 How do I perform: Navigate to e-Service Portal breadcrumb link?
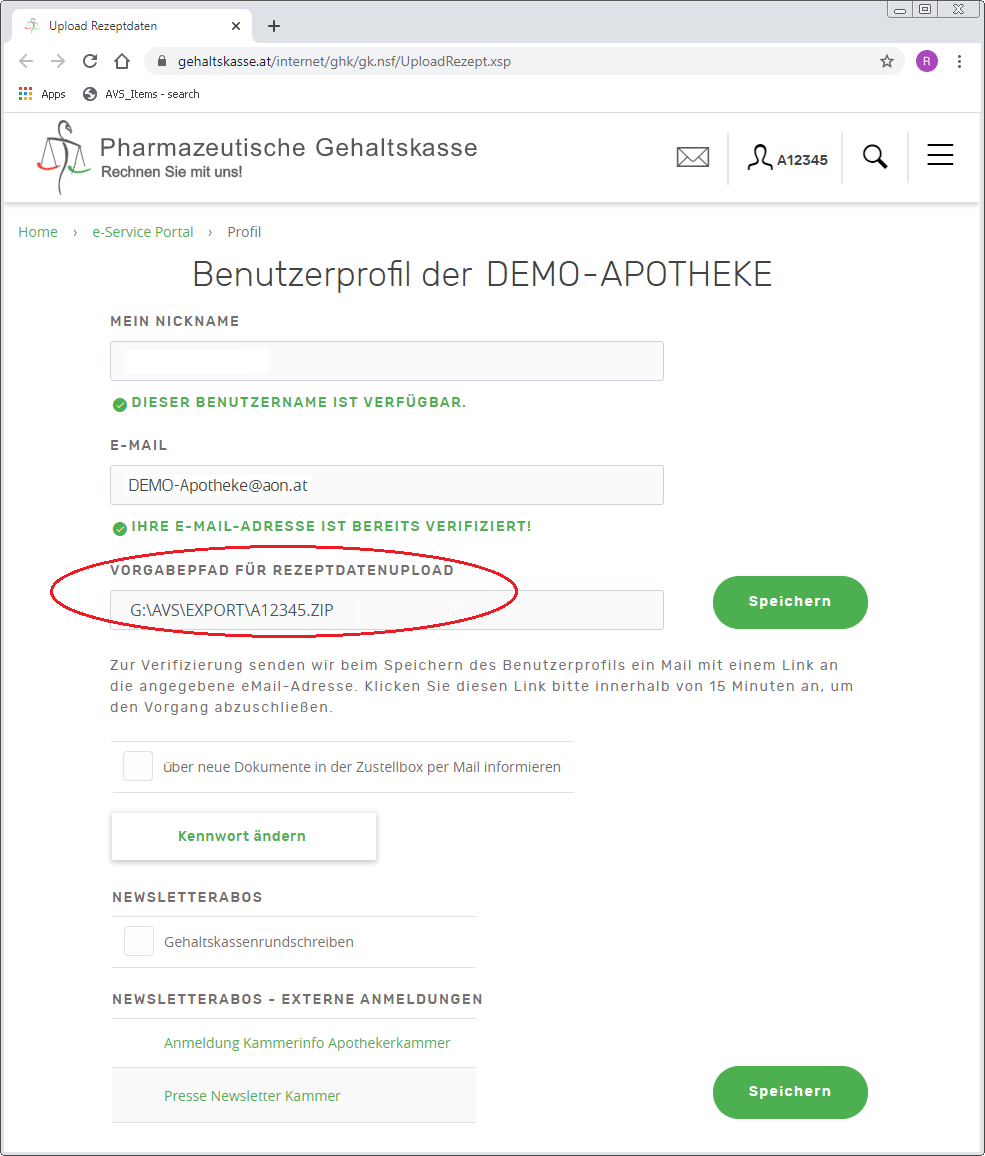[142, 231]
